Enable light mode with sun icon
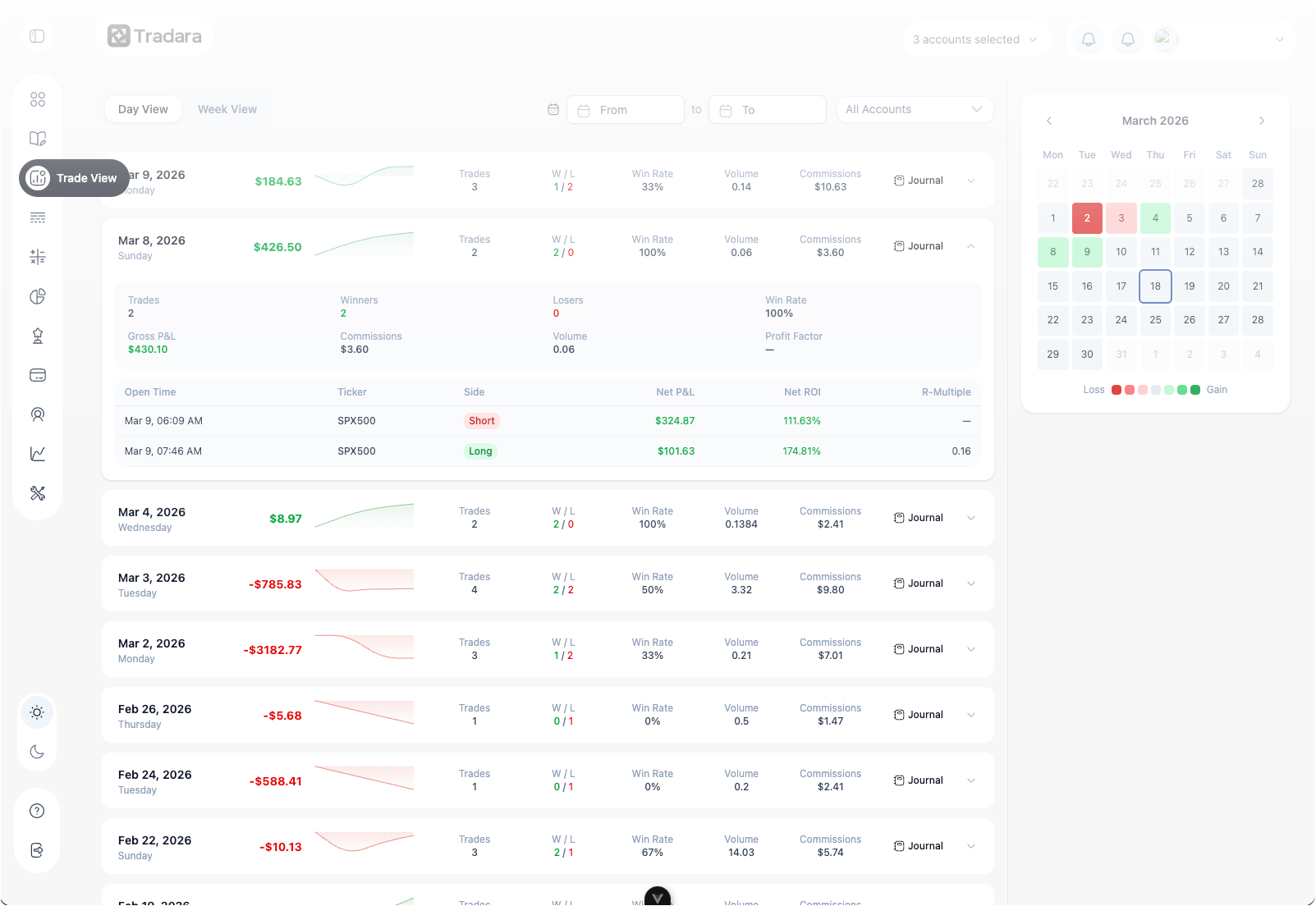 click(x=37, y=712)
